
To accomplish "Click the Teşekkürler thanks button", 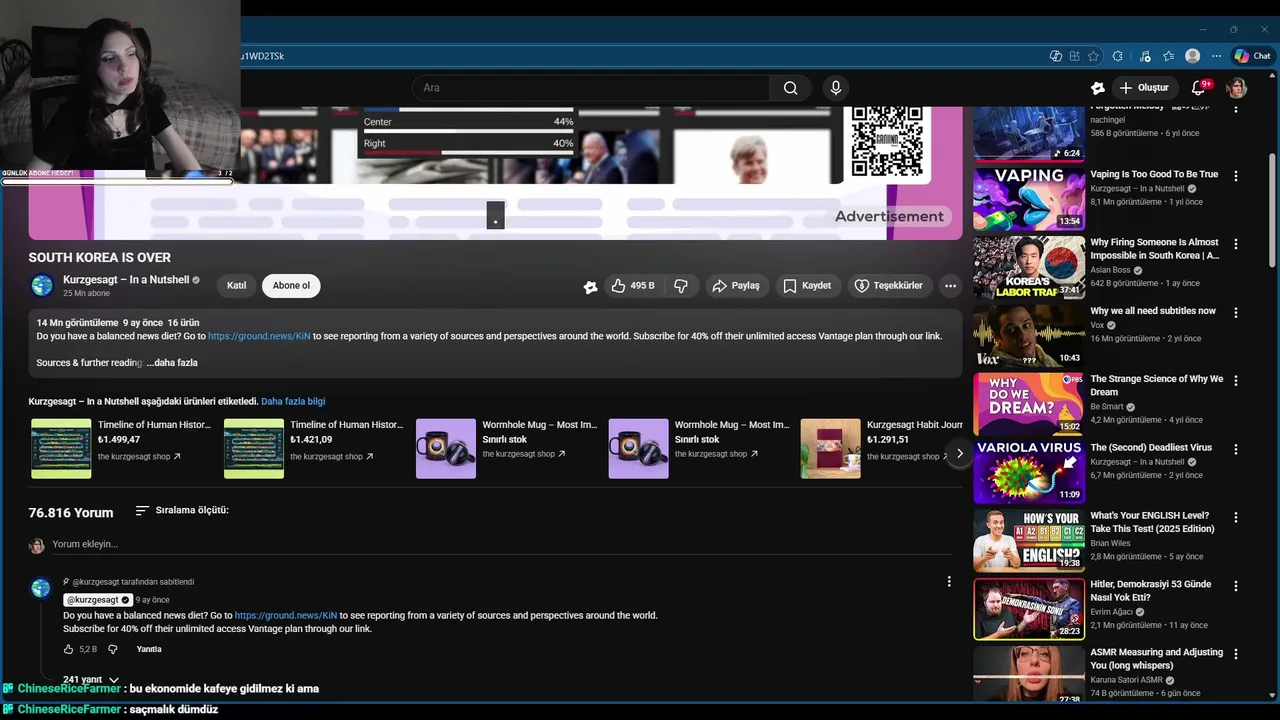I will (888, 286).
